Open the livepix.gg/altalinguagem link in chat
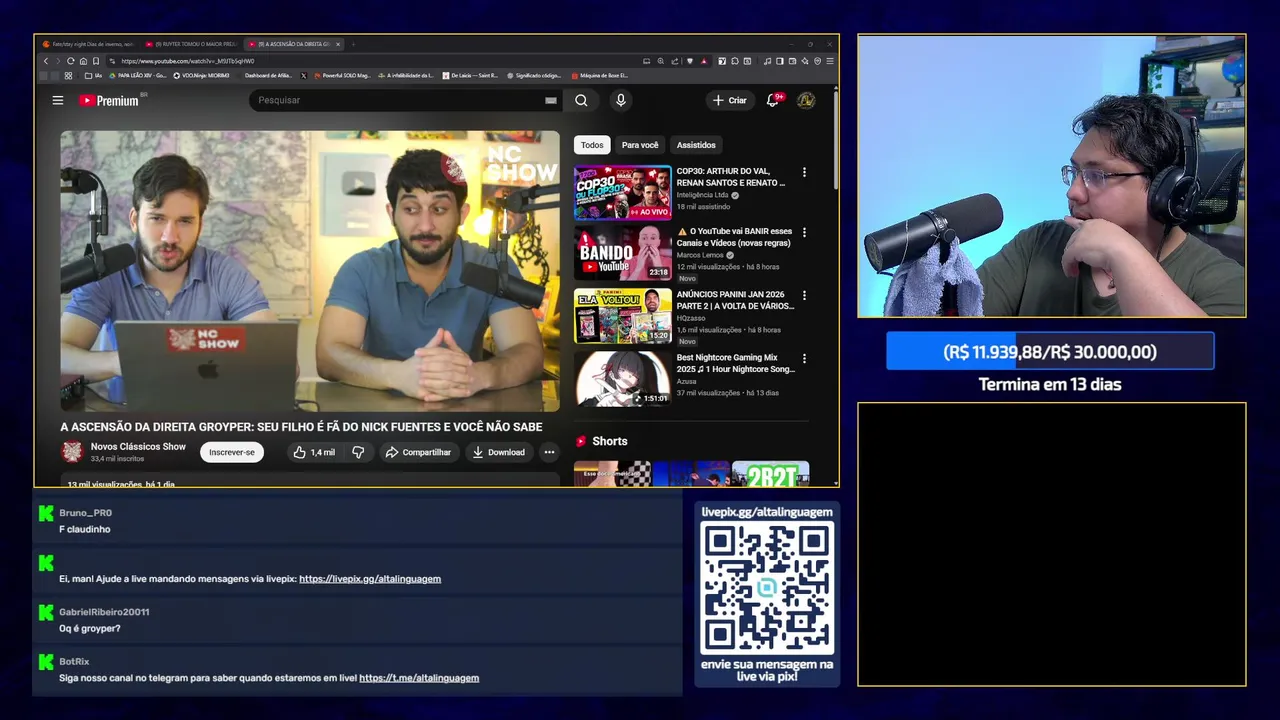This screenshot has width=1280, height=720. click(x=370, y=579)
